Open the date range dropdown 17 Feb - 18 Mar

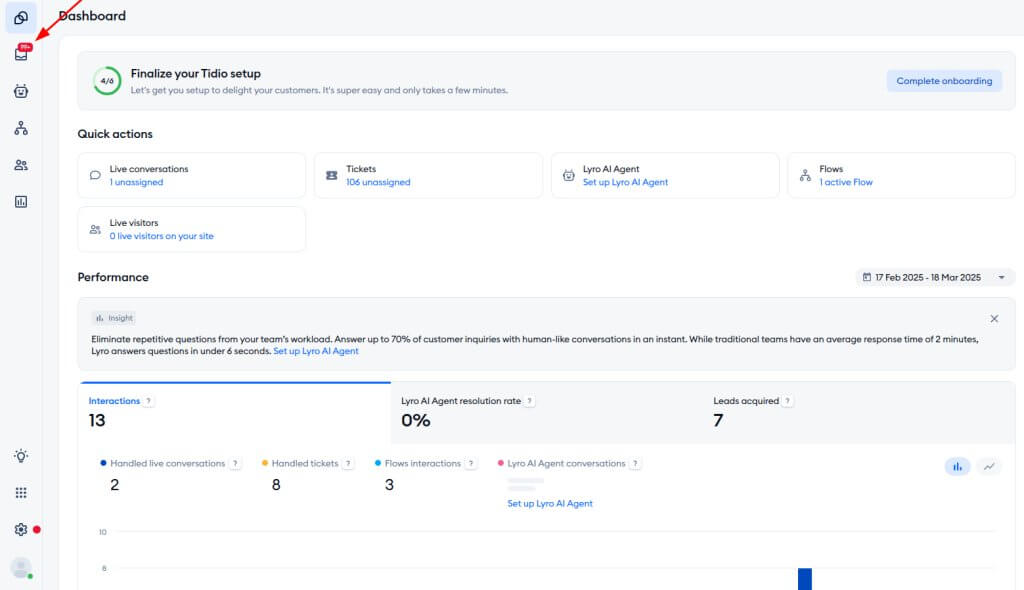tap(935, 277)
